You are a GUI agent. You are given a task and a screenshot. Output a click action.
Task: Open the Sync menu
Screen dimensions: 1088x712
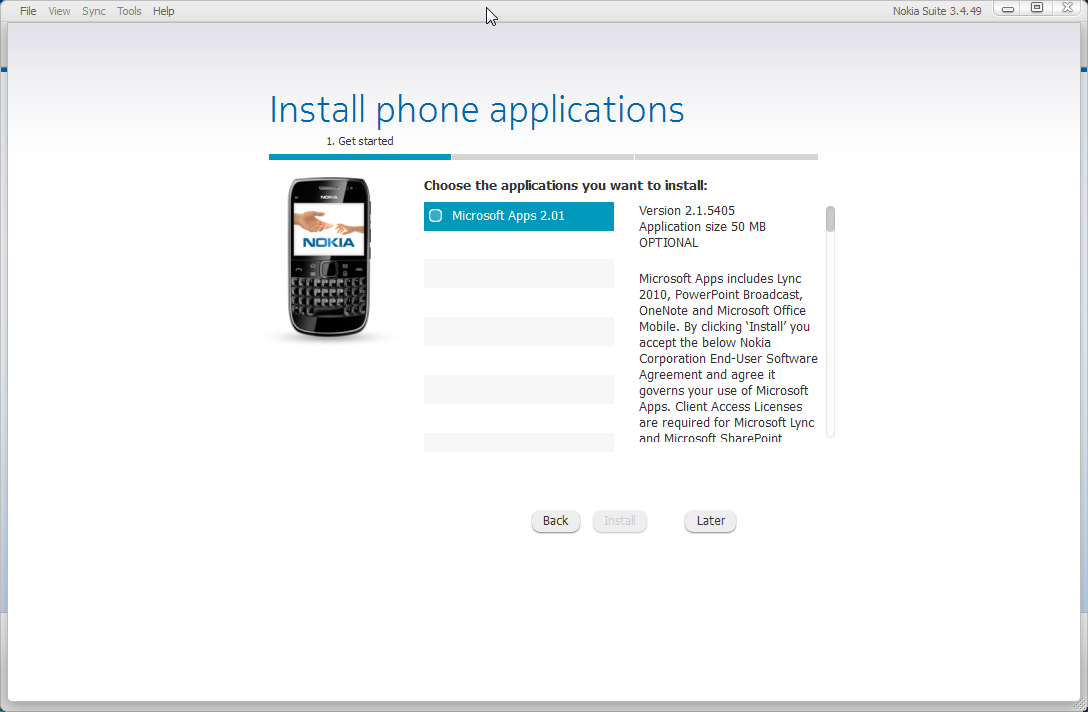(93, 11)
